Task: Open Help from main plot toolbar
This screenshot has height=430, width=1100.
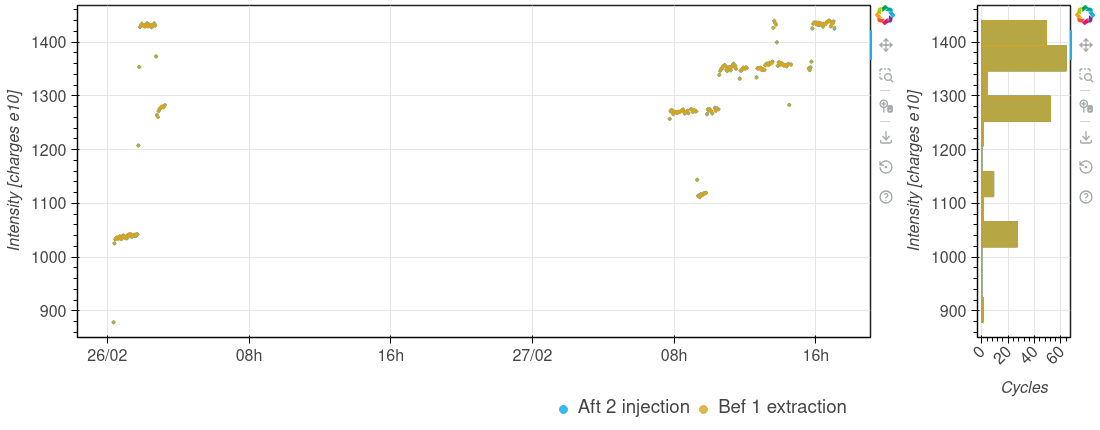Action: pyautogui.click(x=885, y=197)
